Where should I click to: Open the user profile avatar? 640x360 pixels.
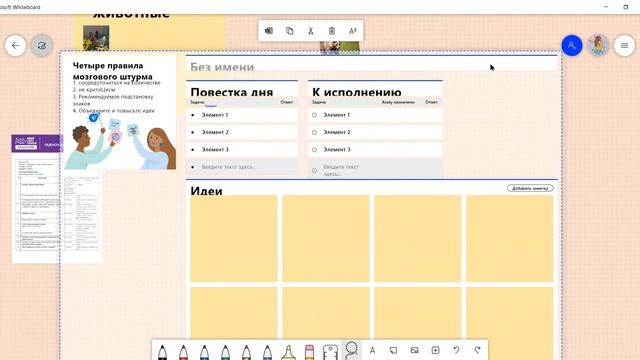pyautogui.click(x=598, y=45)
